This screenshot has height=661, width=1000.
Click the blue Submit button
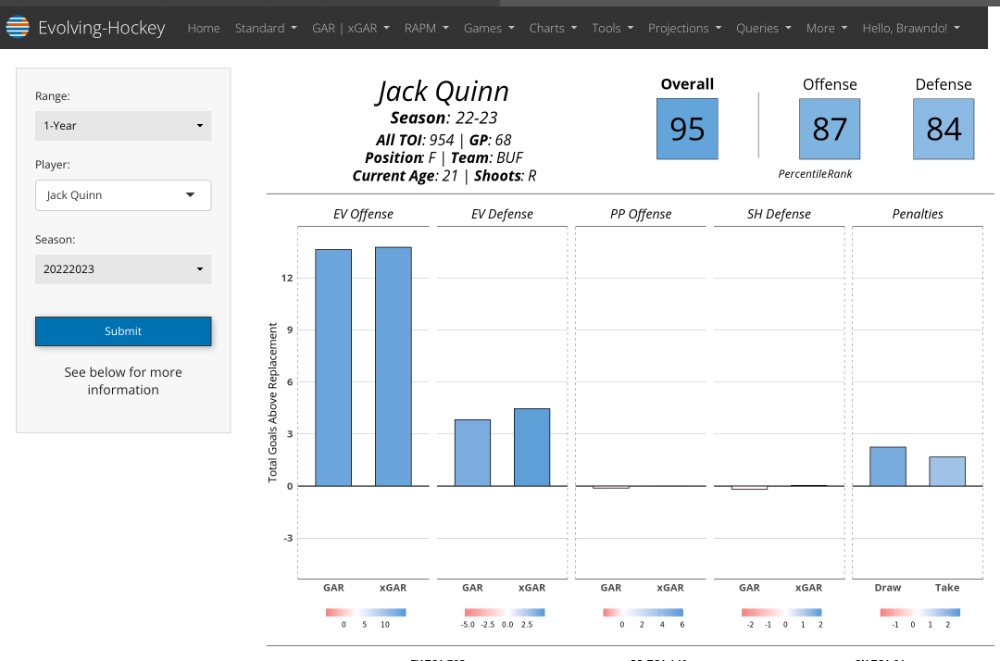click(123, 331)
